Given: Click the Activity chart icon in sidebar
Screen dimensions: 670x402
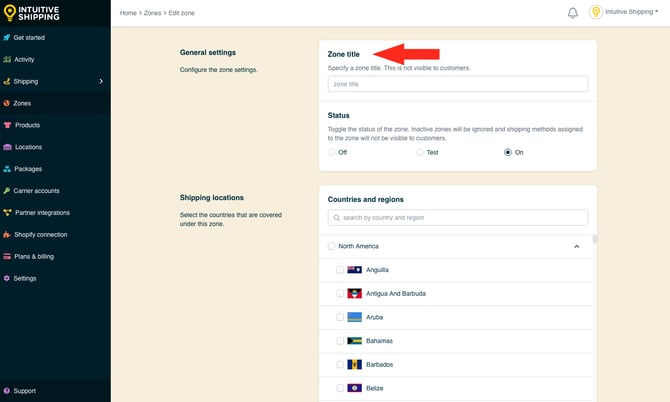Looking at the screenshot, I should click(7, 59).
